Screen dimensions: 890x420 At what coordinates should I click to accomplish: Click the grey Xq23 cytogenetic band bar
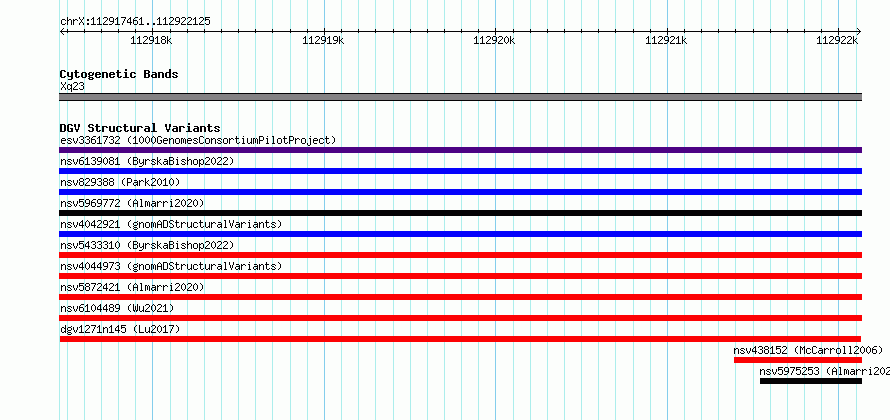tap(460, 97)
